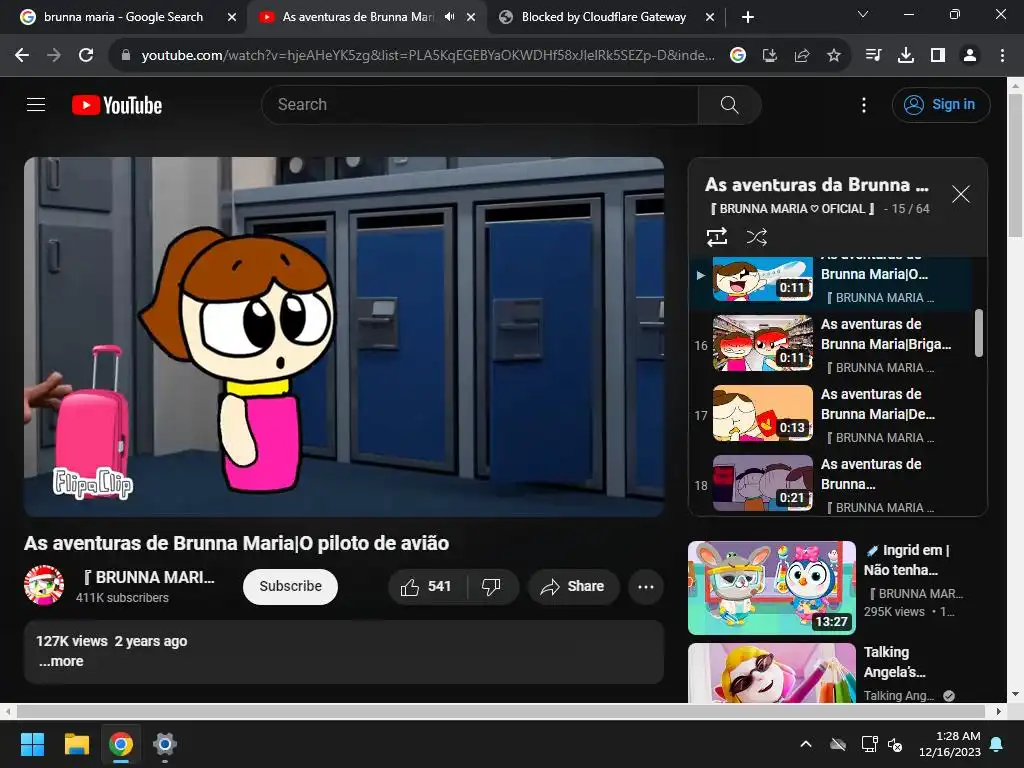
Task: Switch to brunna maria Google Search tab
Action: coord(123,17)
